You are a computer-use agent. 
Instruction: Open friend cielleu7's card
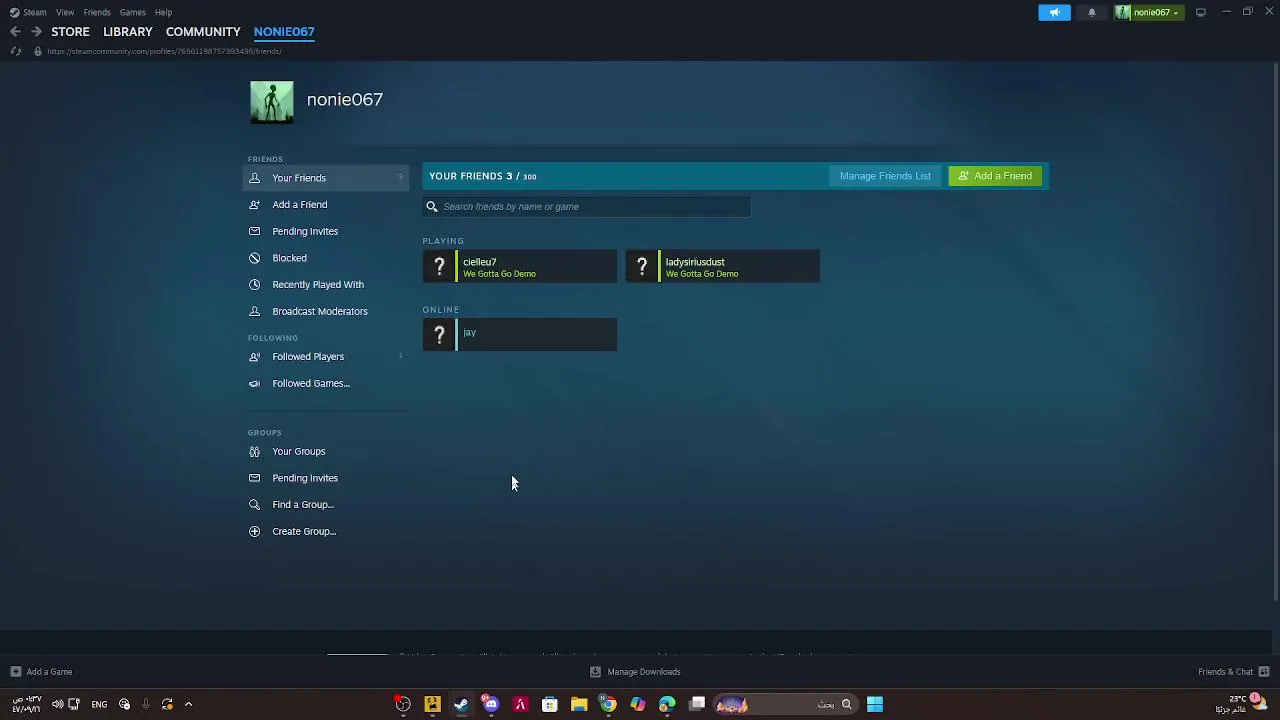tap(520, 266)
